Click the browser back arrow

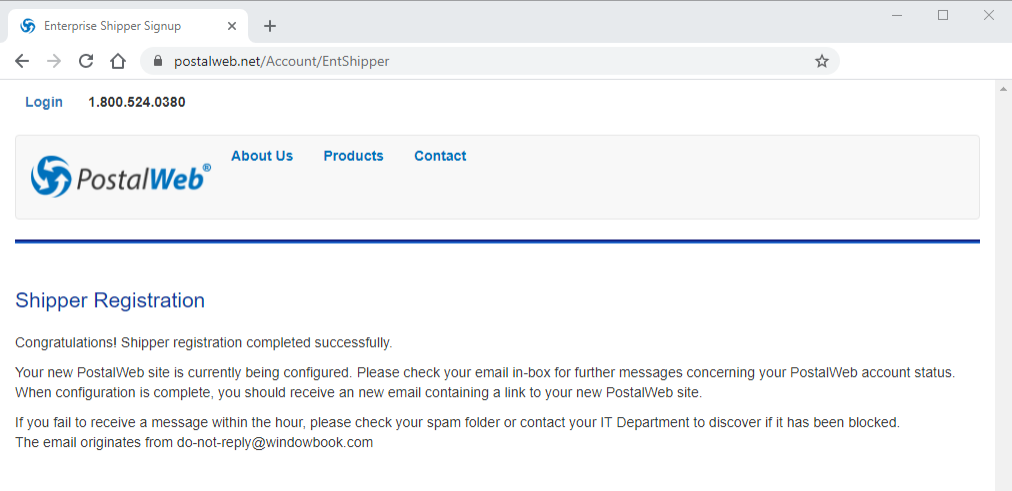coord(22,61)
